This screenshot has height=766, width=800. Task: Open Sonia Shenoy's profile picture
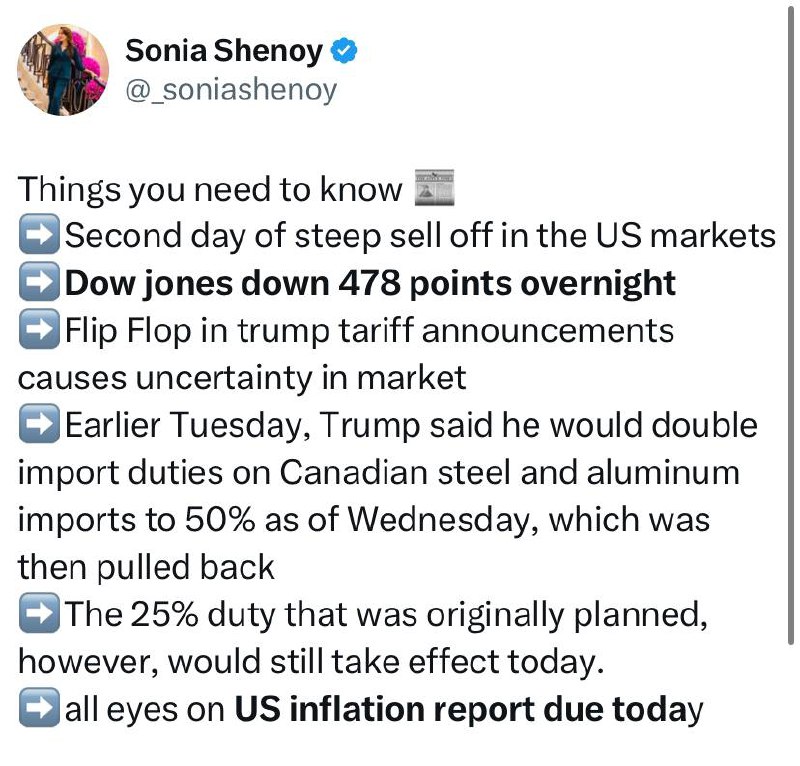pos(63,70)
